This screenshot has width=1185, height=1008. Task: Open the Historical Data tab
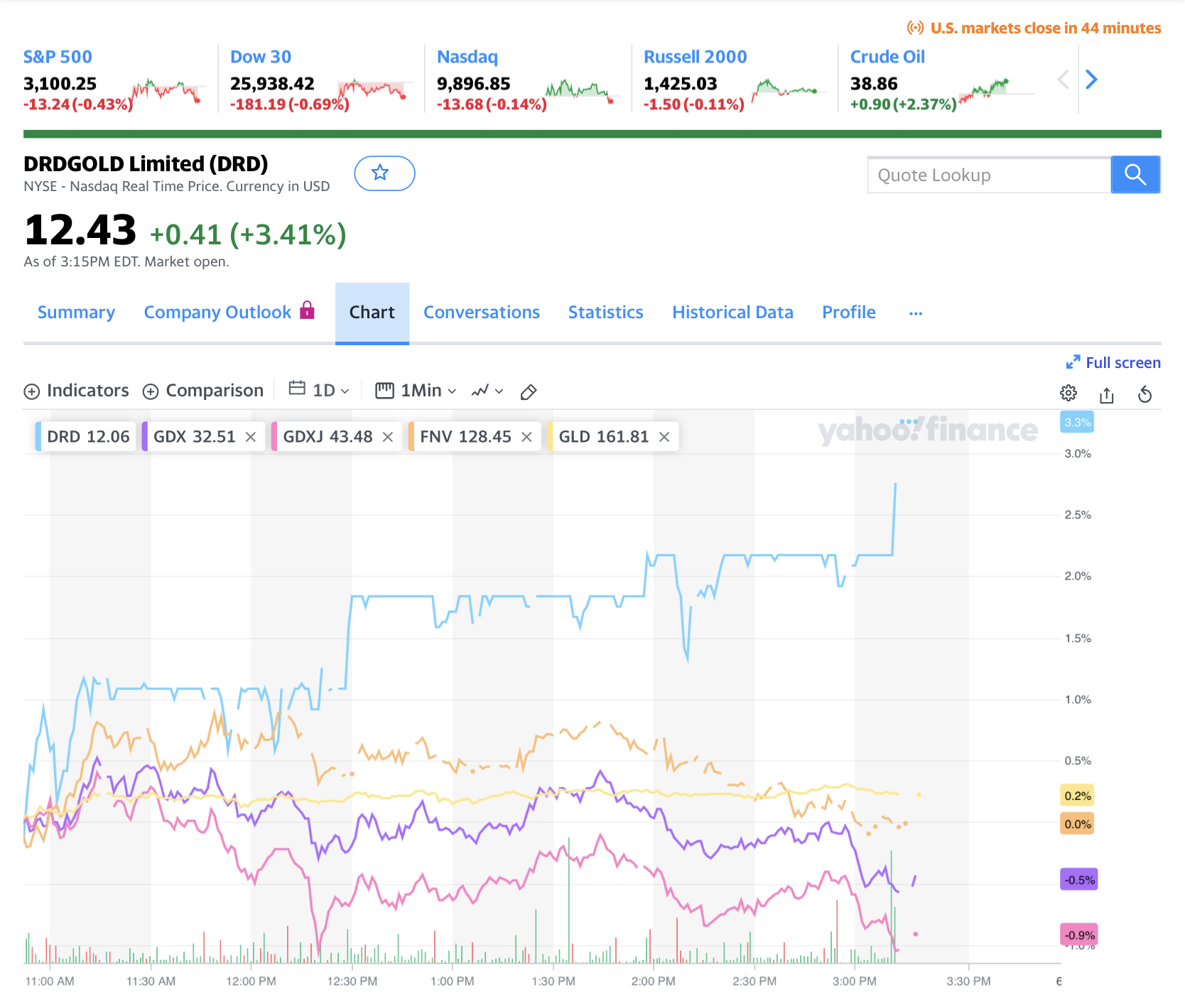(x=732, y=313)
